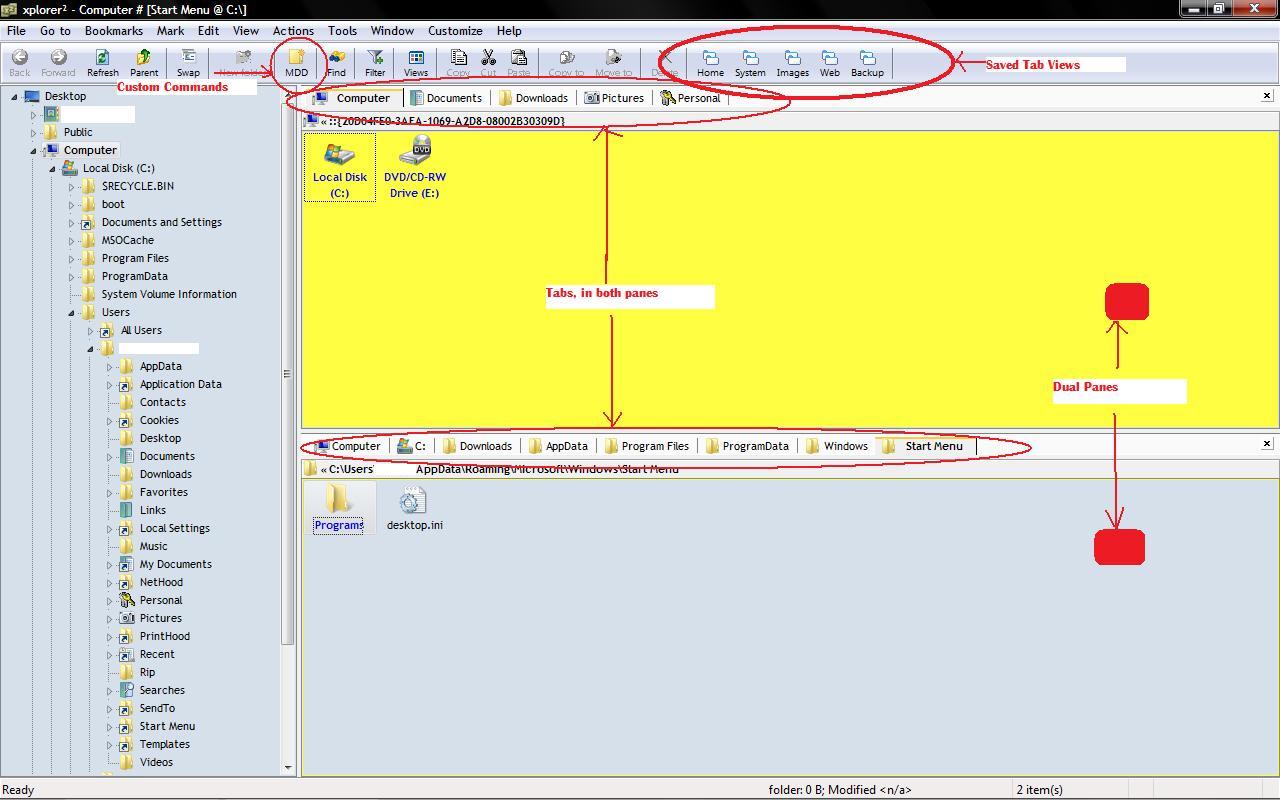Open the Bookmarks menu

click(113, 31)
